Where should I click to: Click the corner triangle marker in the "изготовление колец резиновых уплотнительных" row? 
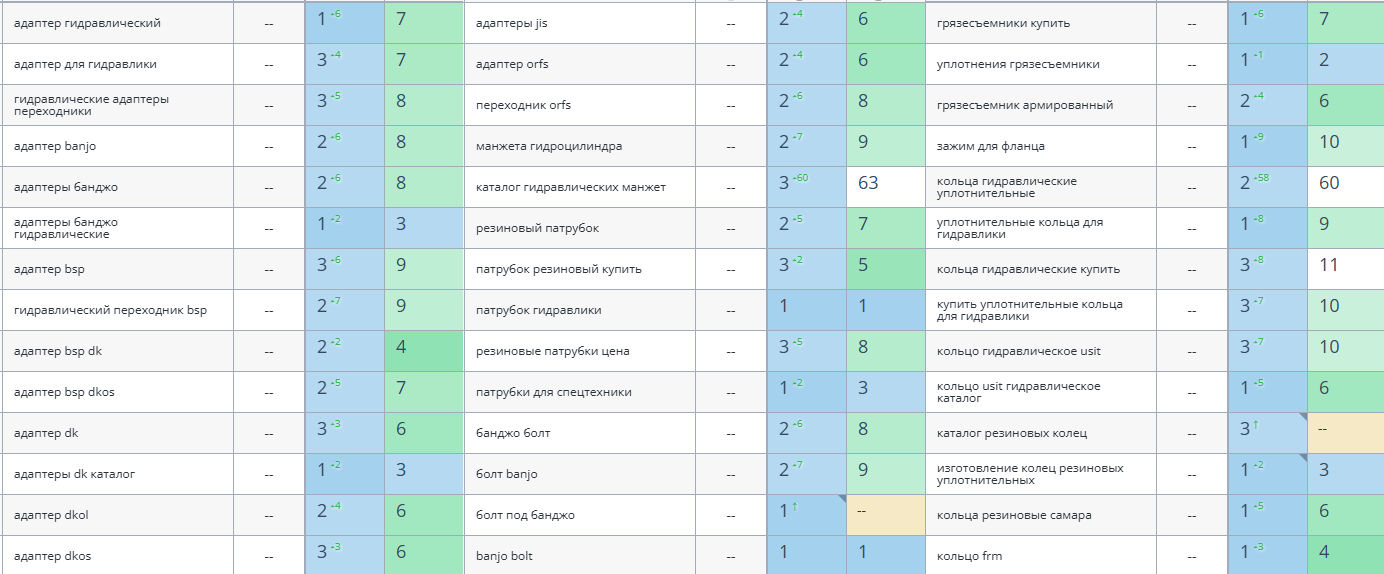pos(1302,458)
